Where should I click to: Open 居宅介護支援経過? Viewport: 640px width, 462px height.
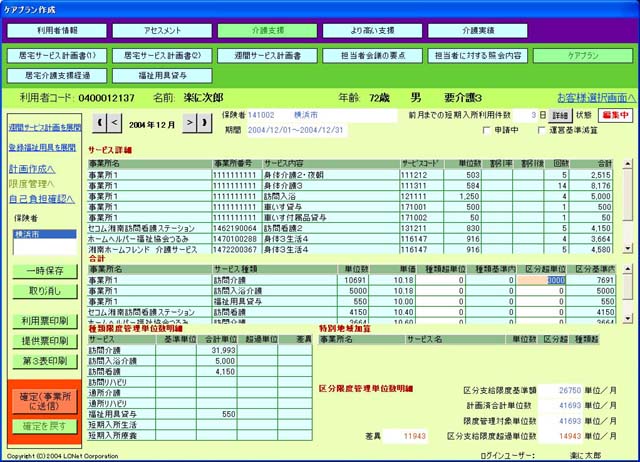tap(57, 76)
